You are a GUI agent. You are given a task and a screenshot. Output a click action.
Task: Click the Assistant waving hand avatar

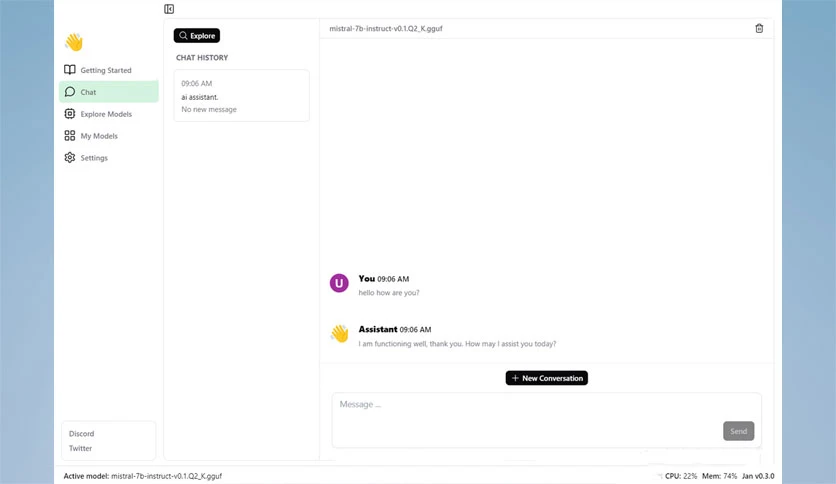pyautogui.click(x=339, y=334)
